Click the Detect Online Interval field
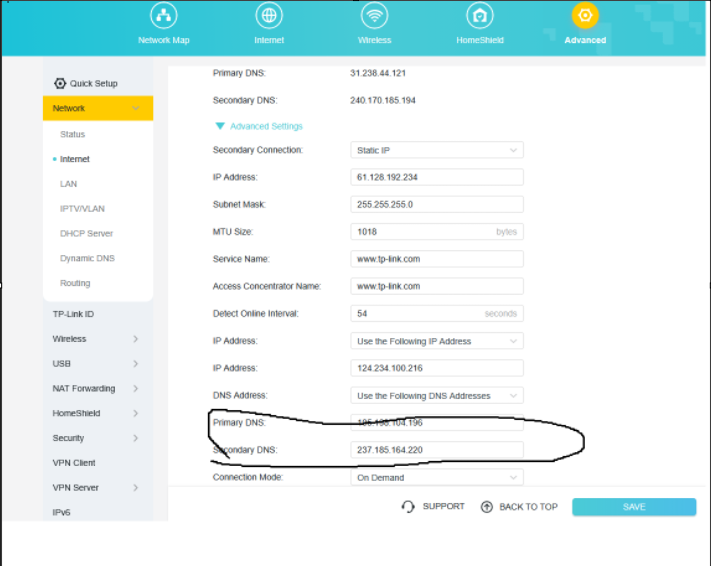 (x=437, y=313)
